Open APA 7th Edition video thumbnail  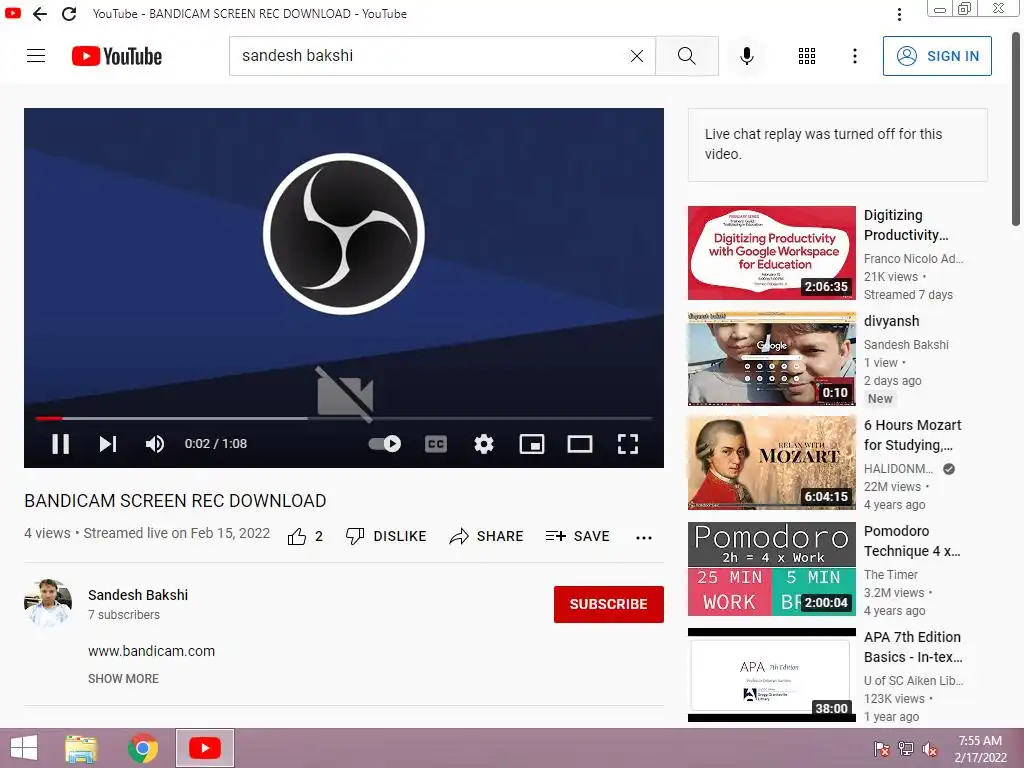pyautogui.click(x=772, y=675)
